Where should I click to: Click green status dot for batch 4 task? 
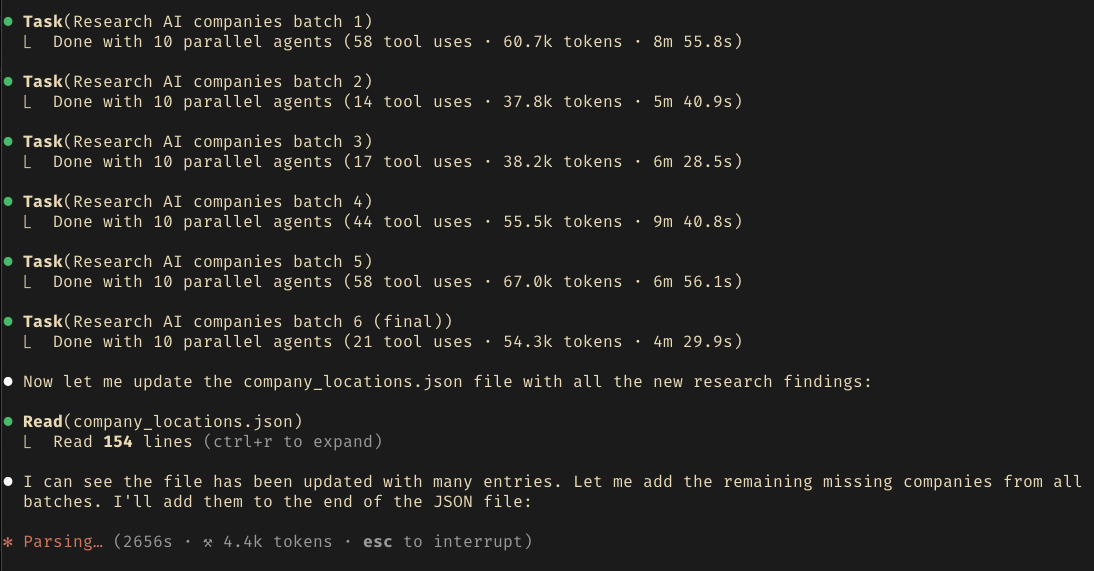pos(8,202)
